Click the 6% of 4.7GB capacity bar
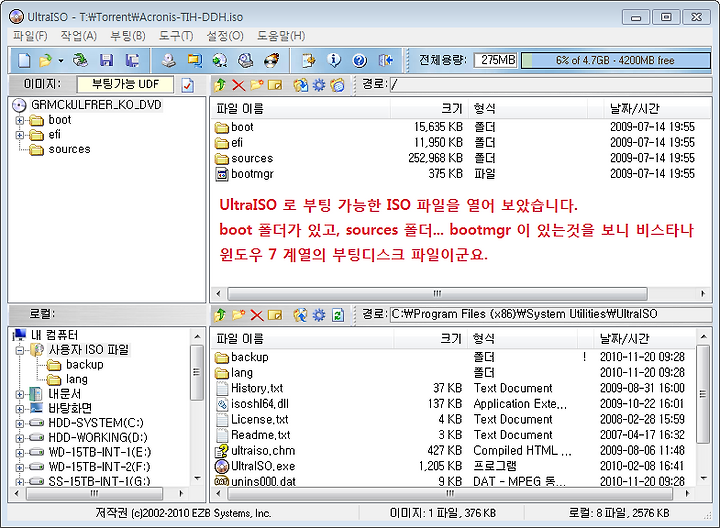This screenshot has width=720, height=528. click(616, 60)
